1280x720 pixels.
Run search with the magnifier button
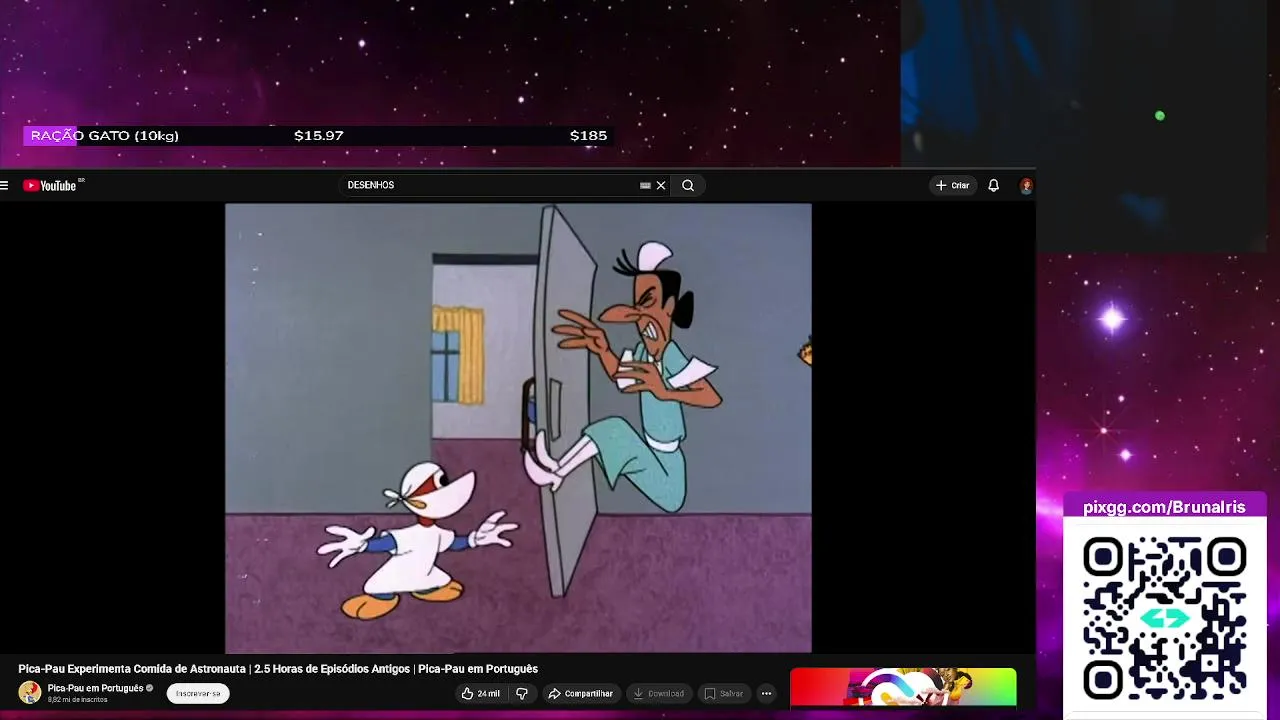(688, 185)
